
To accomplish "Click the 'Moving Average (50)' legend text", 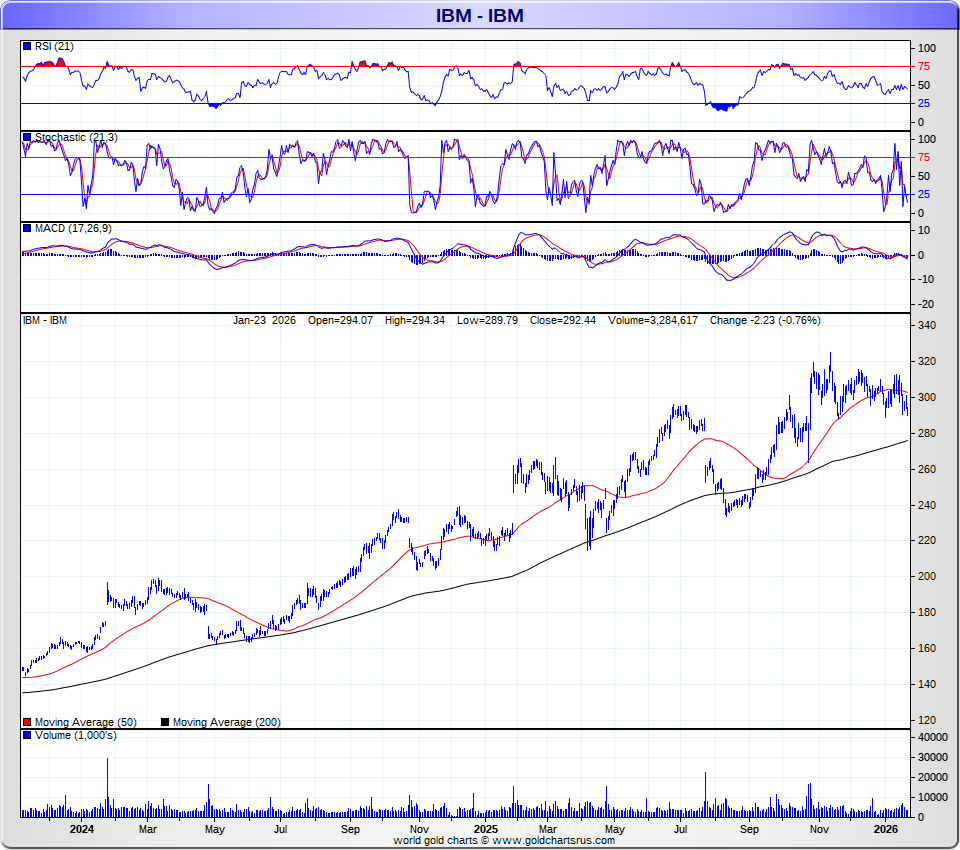I will [86, 722].
